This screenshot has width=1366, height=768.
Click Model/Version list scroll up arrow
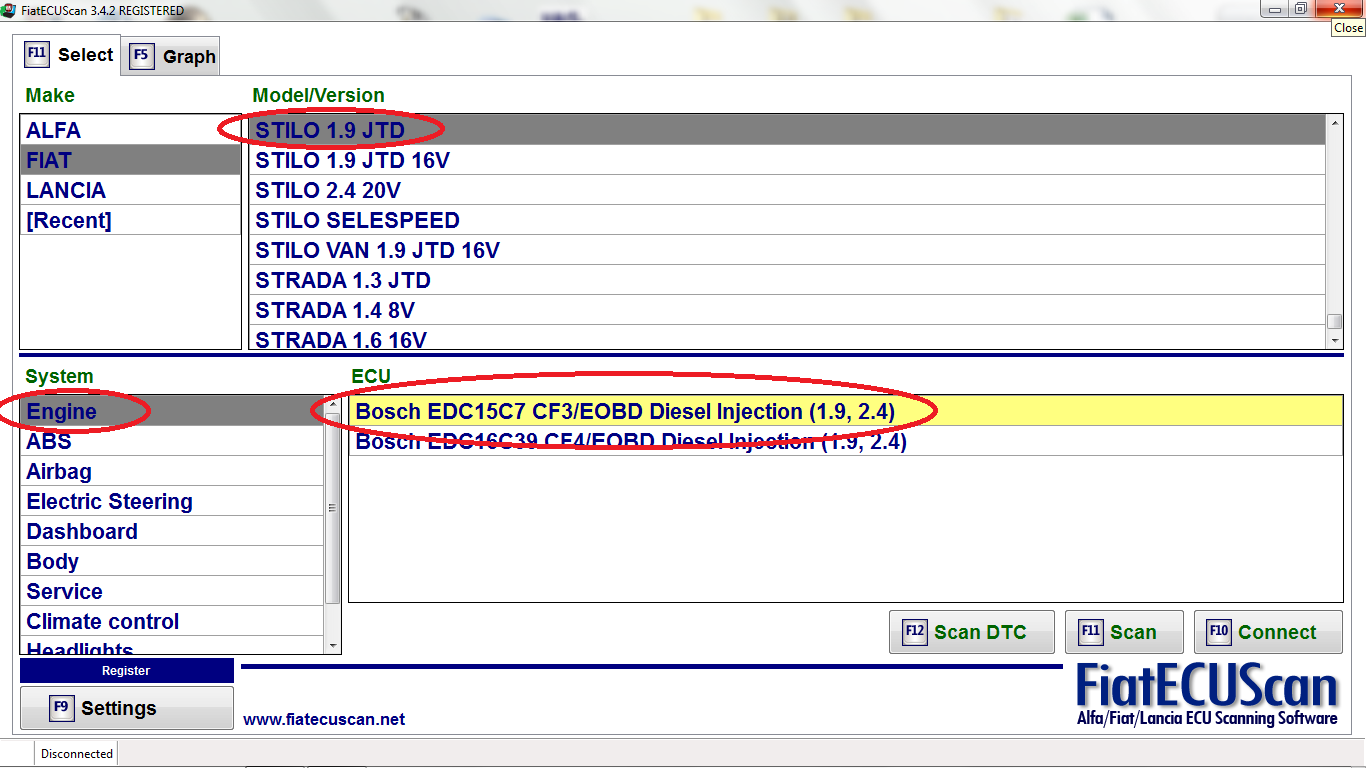click(x=1334, y=123)
